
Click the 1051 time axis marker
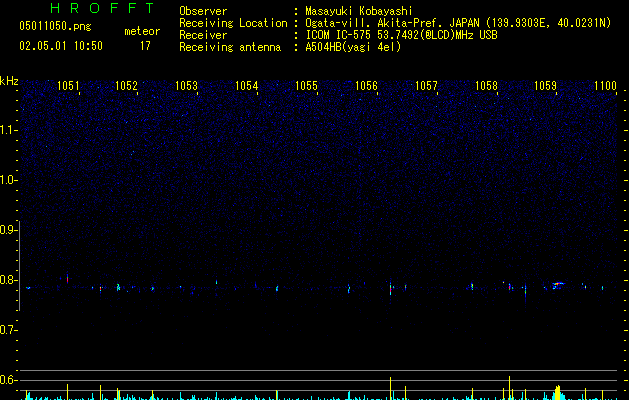pyautogui.click(x=68, y=86)
